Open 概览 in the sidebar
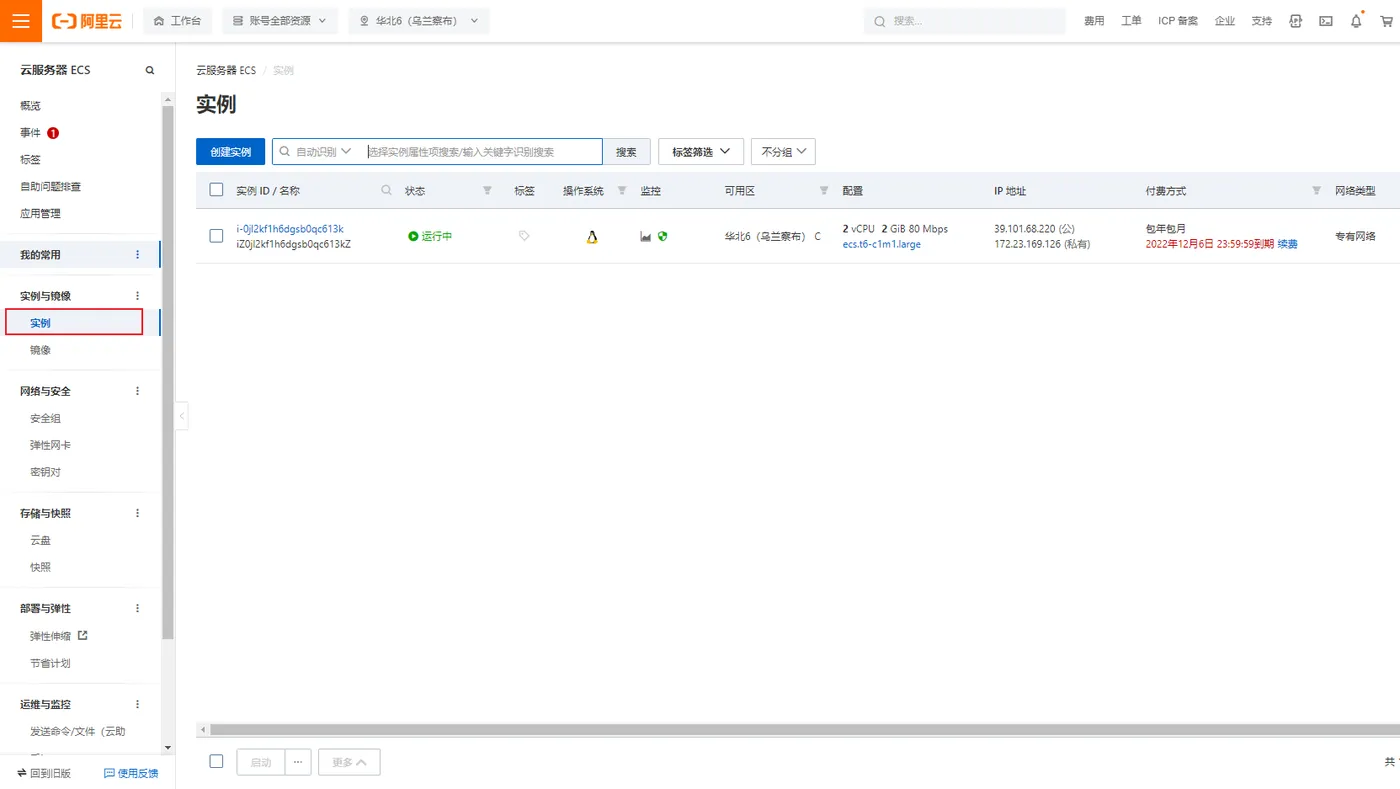The image size is (1400, 789). (x=31, y=106)
